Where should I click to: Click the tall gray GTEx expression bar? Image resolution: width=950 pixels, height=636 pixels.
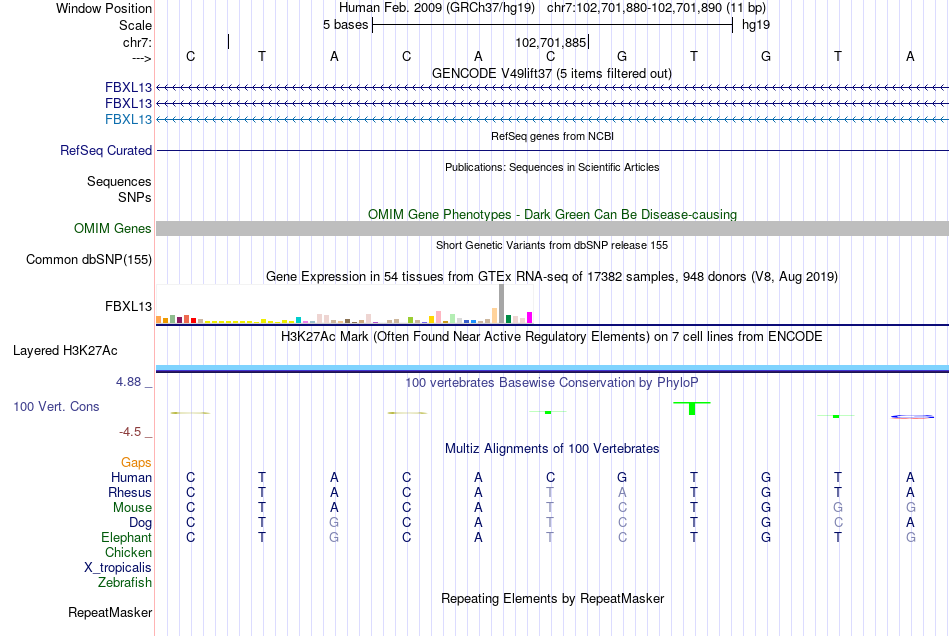click(502, 303)
